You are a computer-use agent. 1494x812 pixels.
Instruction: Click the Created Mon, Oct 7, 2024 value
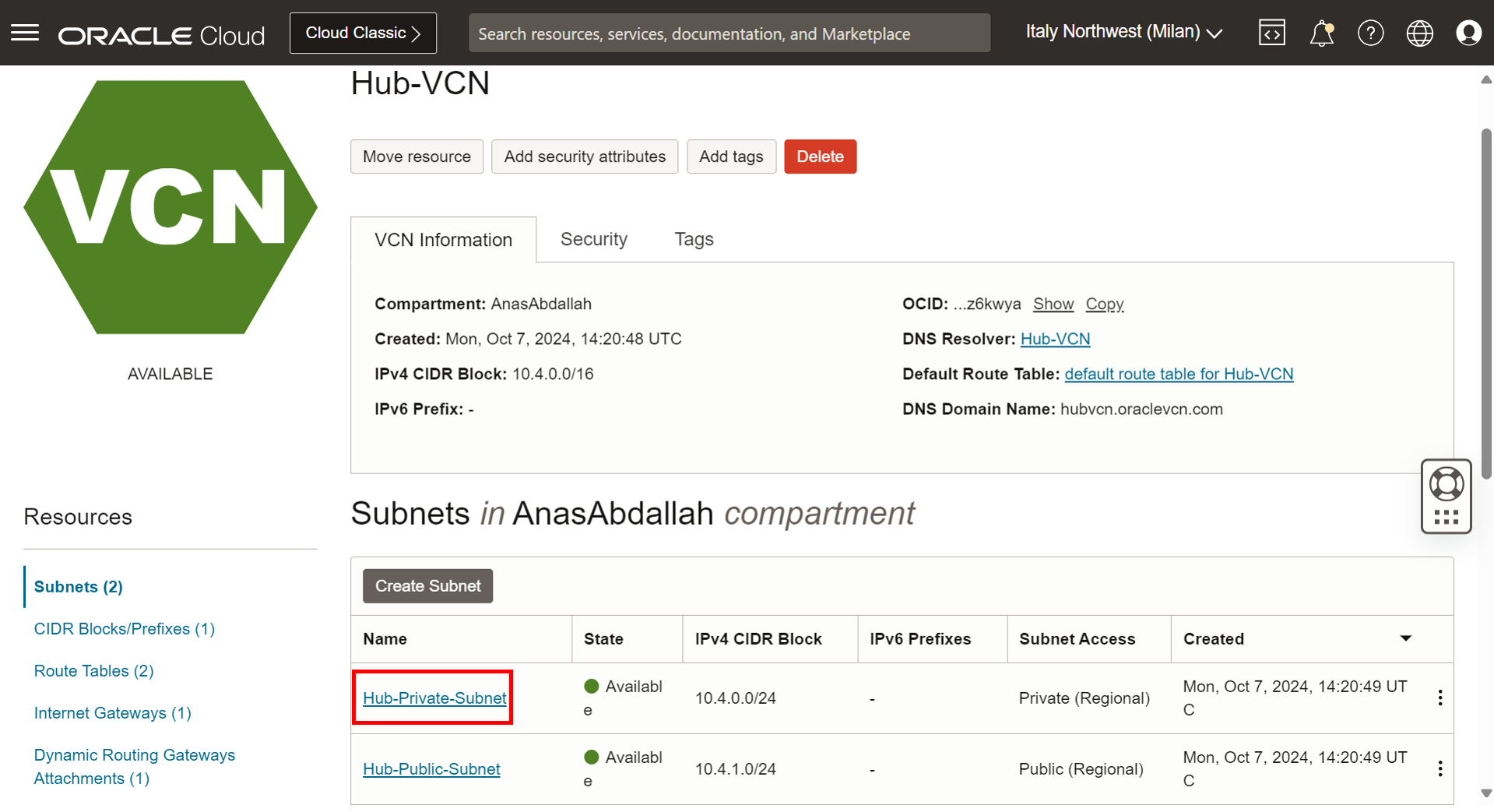564,339
